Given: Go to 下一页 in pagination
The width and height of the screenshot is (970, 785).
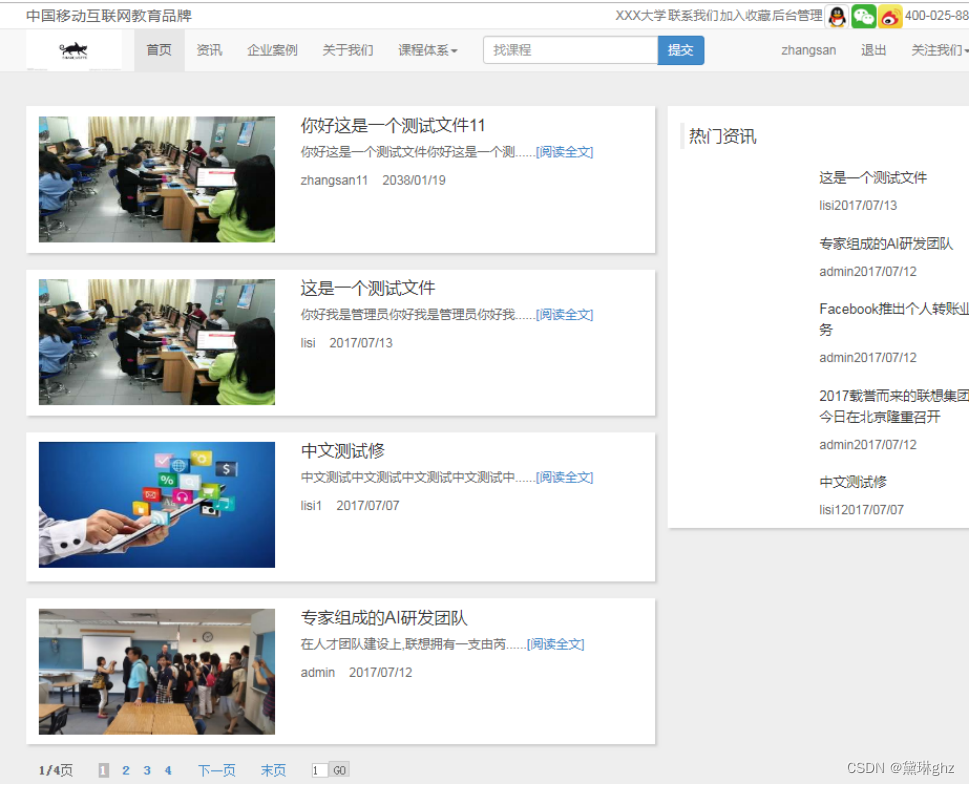Looking at the screenshot, I should (216, 770).
